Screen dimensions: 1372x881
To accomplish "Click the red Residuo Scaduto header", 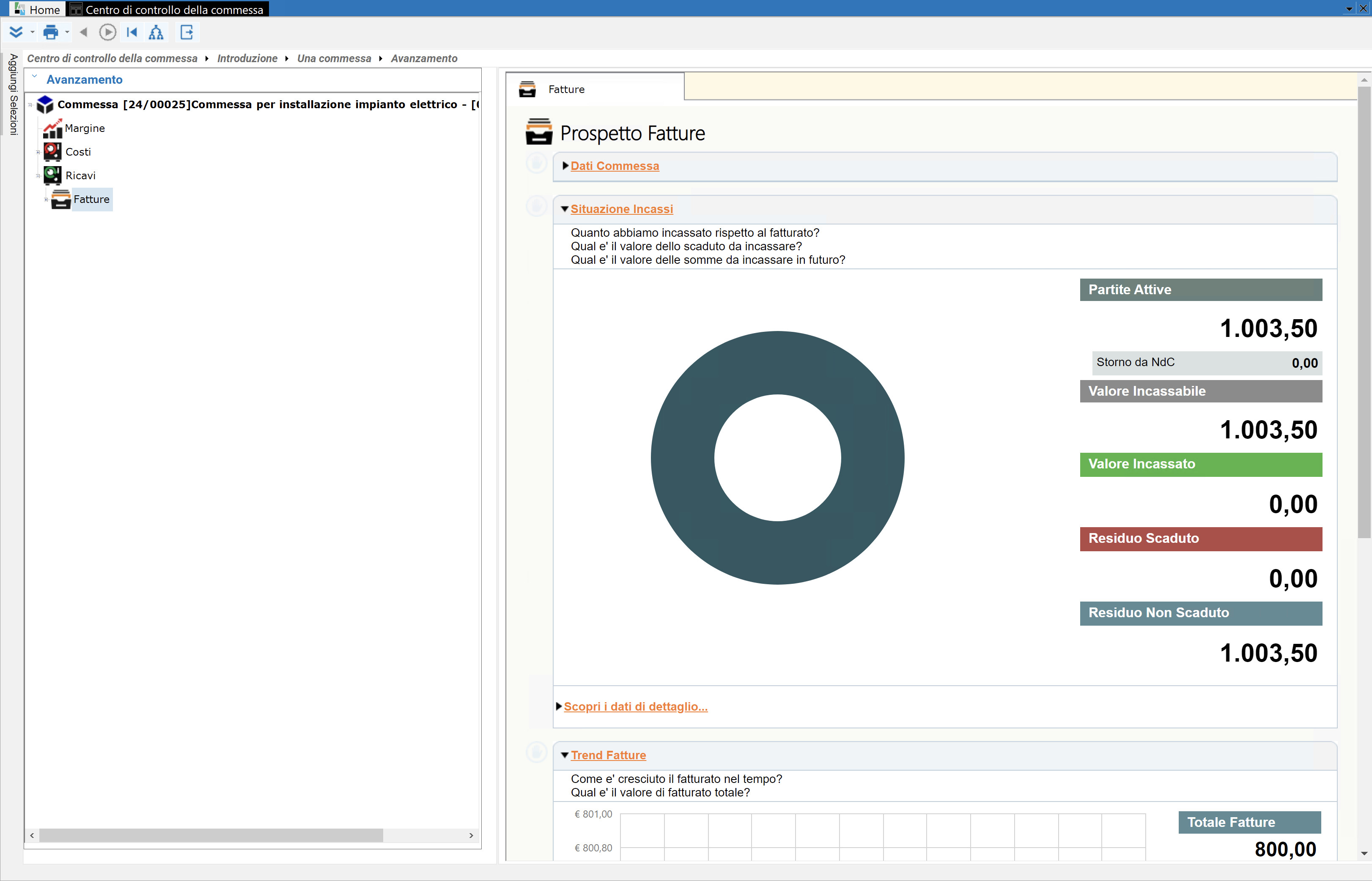I will coord(1201,539).
